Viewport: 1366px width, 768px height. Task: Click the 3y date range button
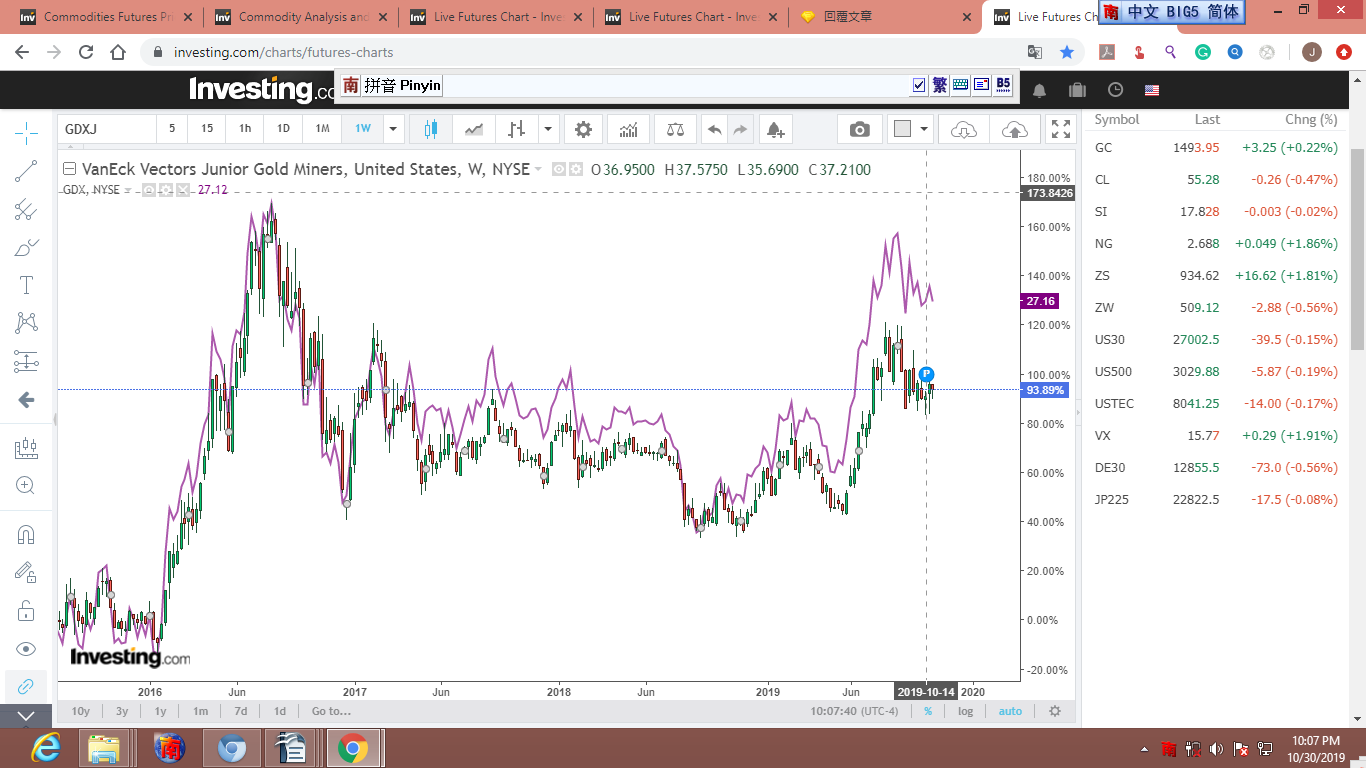click(122, 711)
